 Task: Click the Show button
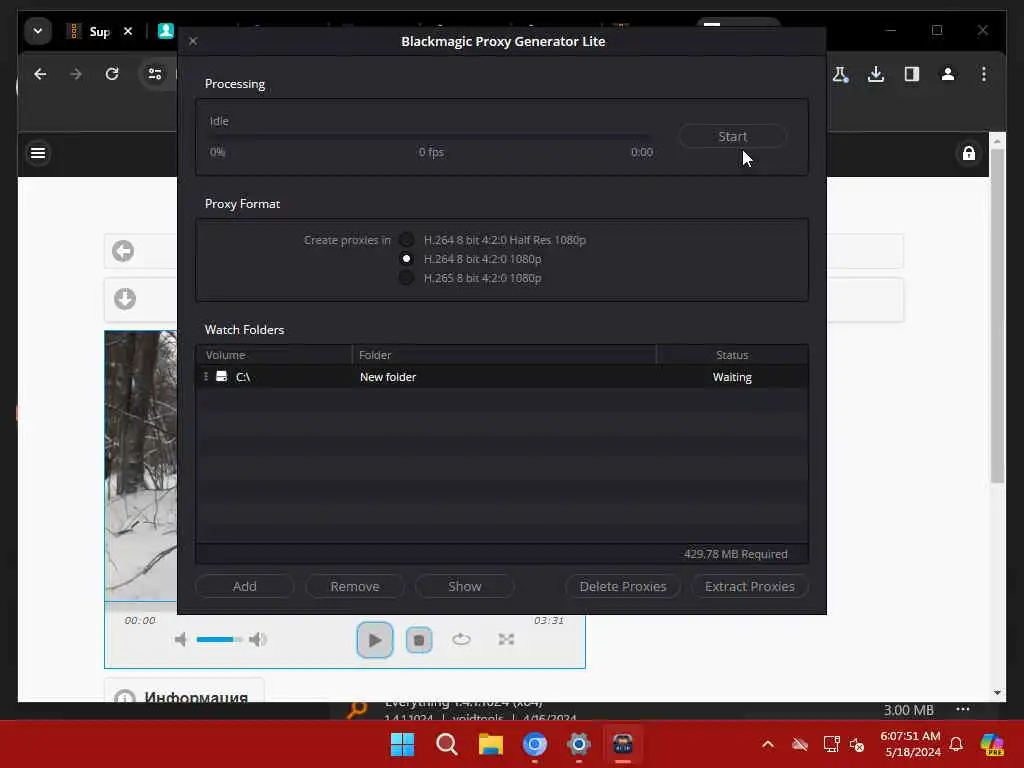pos(464,586)
